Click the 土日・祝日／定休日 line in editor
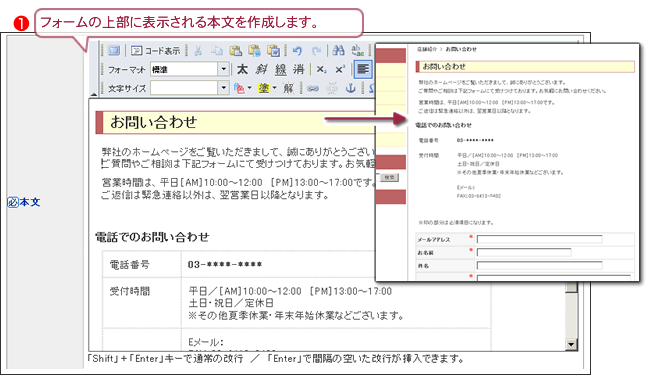650x392 pixels. click(x=231, y=303)
